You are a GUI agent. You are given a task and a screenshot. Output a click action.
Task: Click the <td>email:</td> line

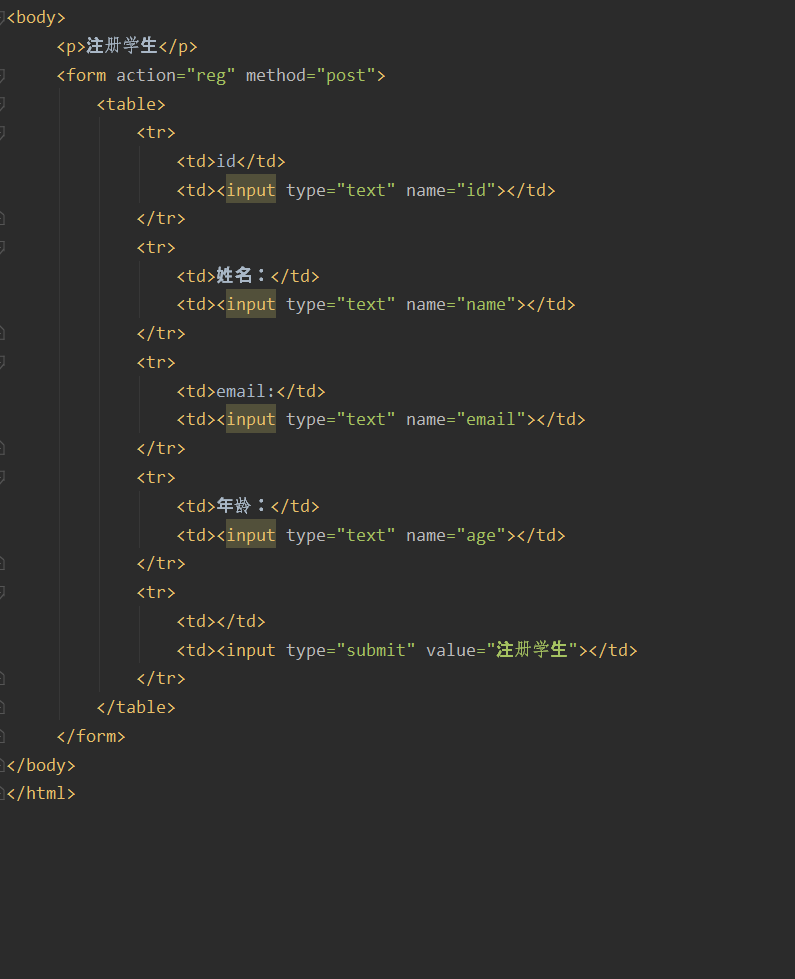coord(250,391)
